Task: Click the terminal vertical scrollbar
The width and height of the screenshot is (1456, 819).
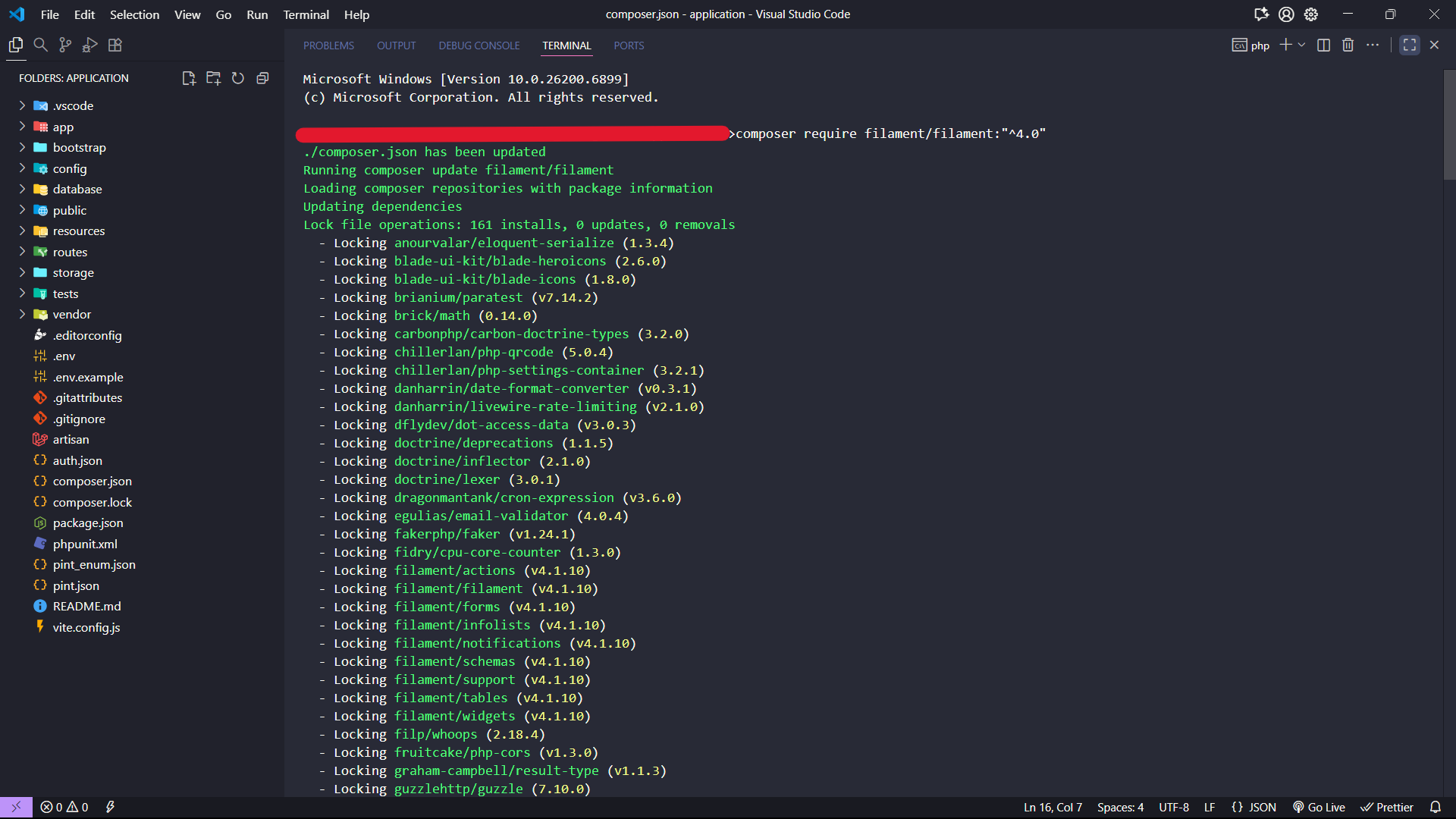Action: click(1448, 125)
